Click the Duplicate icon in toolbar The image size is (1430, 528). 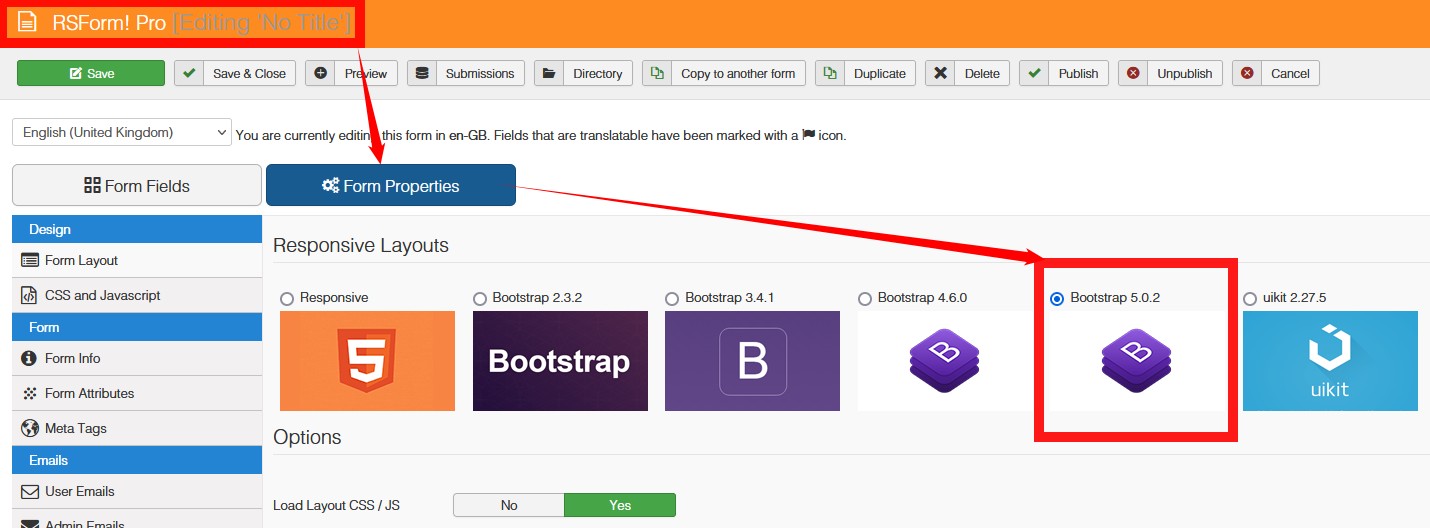(830, 73)
